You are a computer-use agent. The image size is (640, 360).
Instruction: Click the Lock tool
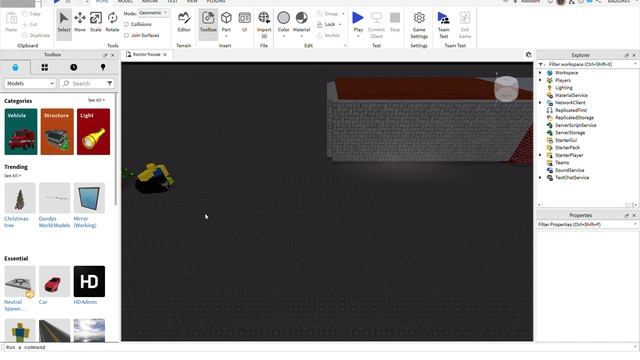[x=327, y=24]
